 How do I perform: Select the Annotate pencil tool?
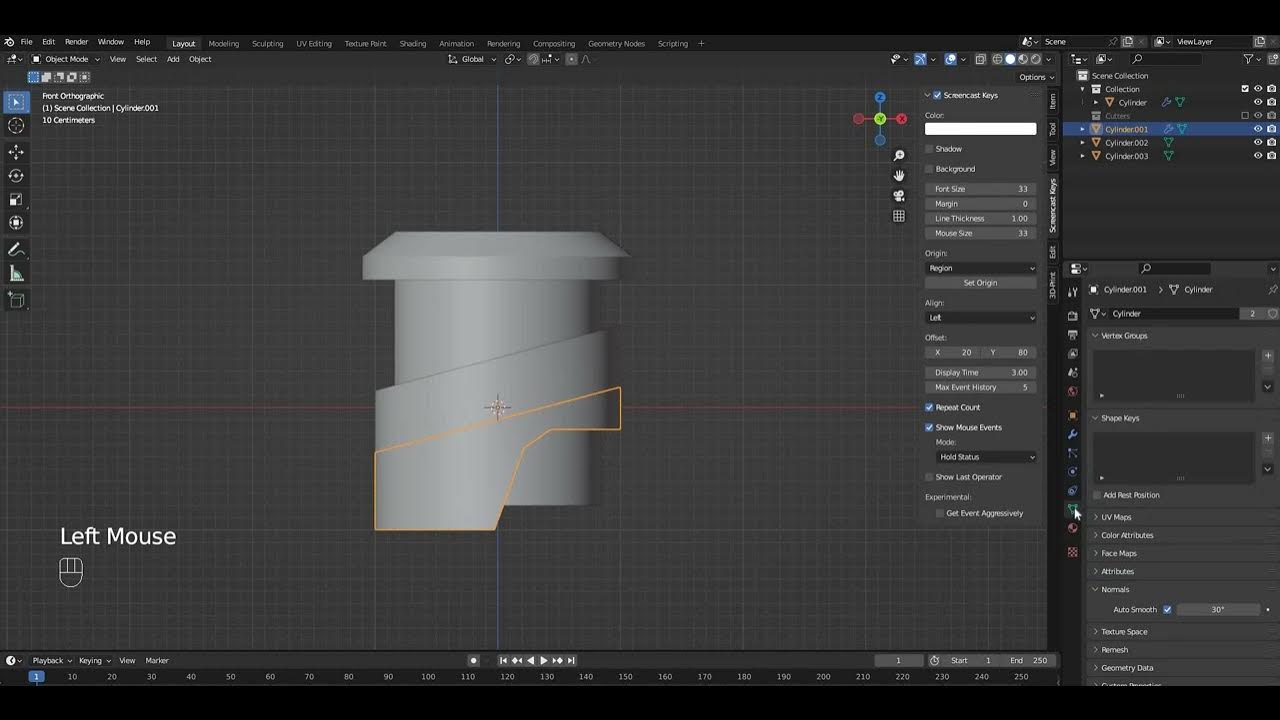pos(16,250)
